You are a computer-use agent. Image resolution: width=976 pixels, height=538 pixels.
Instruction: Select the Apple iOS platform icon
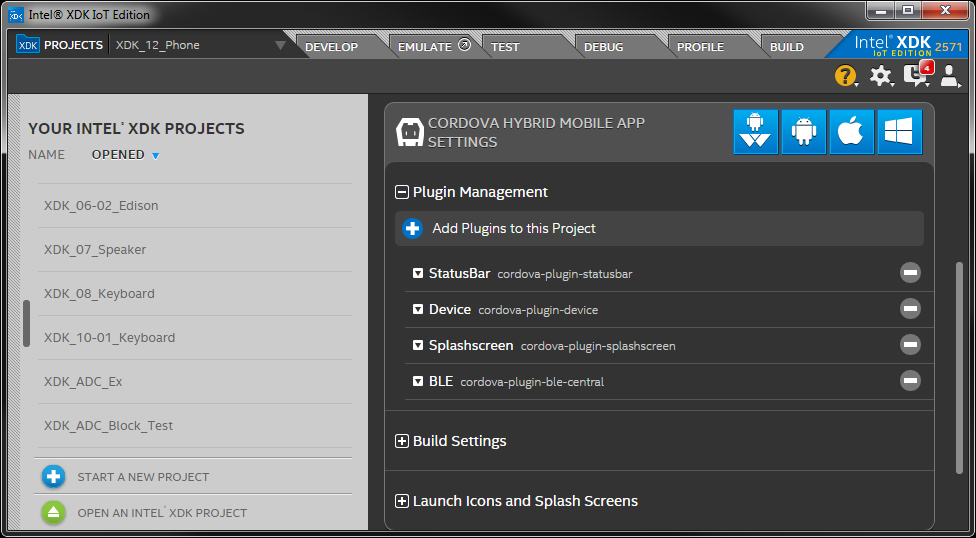(x=852, y=132)
